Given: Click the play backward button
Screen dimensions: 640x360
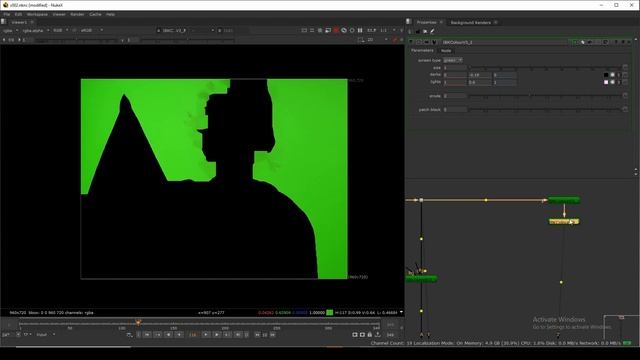Looking at the screenshot, I should 179,335.
